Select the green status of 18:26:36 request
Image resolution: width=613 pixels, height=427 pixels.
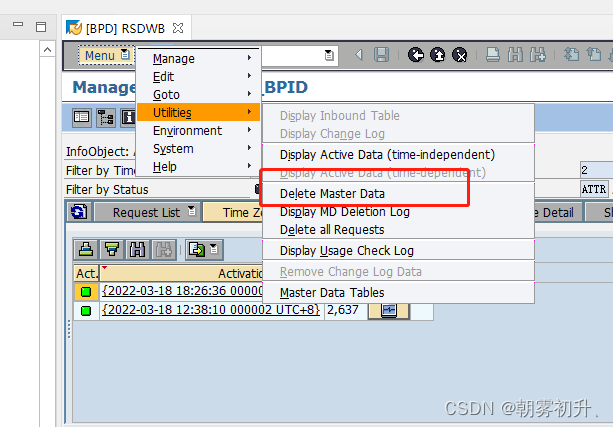[86, 292]
